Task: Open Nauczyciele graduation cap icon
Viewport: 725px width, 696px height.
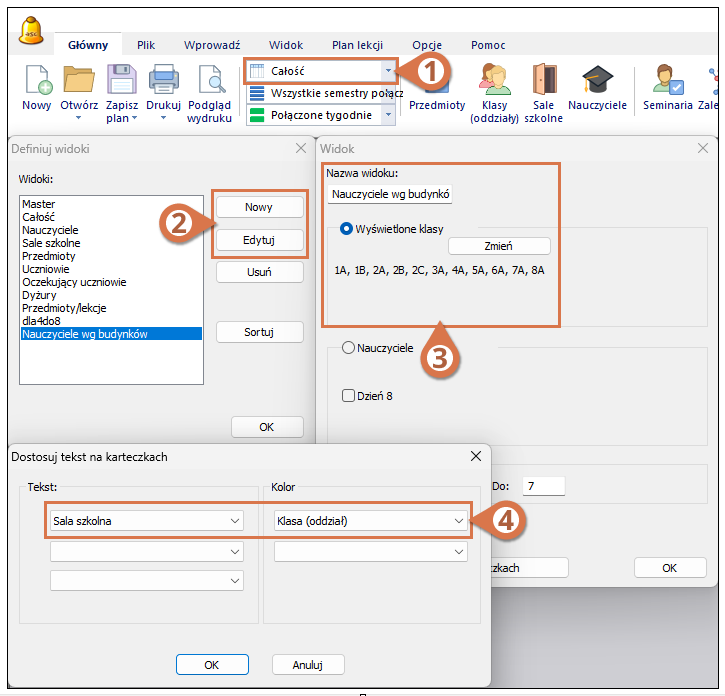Action: (x=597, y=79)
